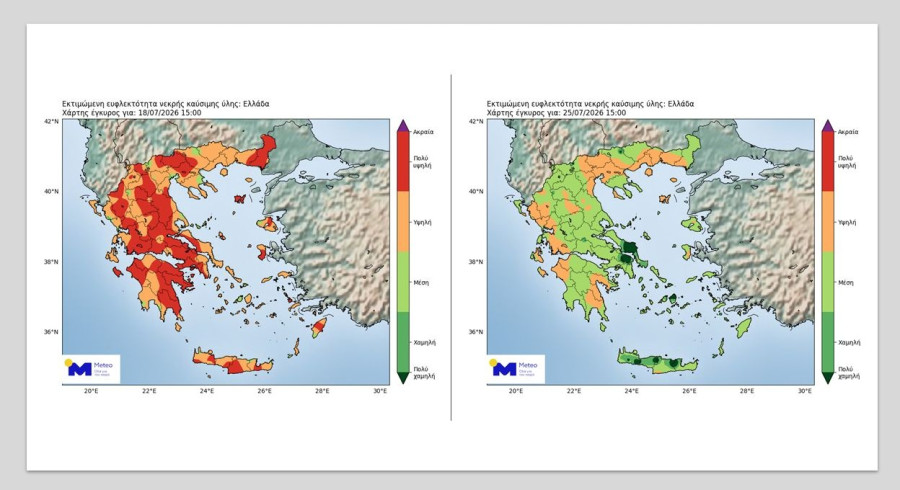The width and height of the screenshot is (900, 490).
Task: Click Rhodes island on the left map
Action: pyautogui.click(x=319, y=327)
